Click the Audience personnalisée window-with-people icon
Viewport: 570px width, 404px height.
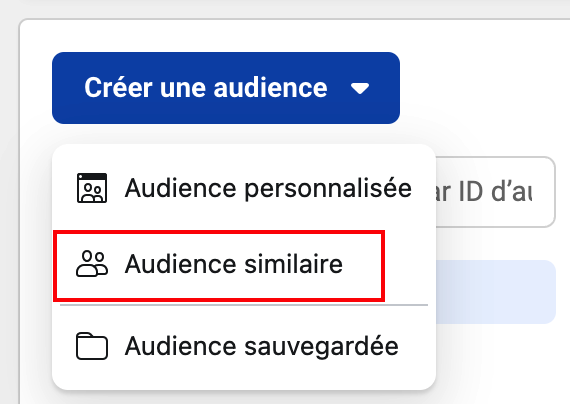coord(92,188)
